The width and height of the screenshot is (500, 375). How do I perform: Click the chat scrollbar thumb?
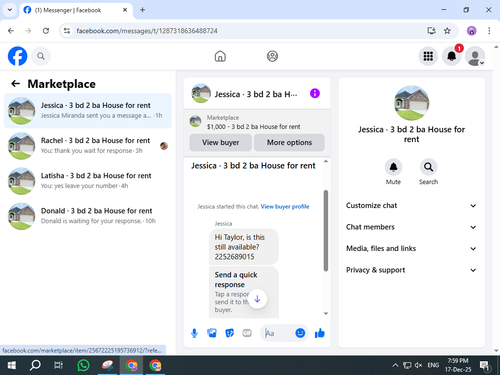point(326,231)
